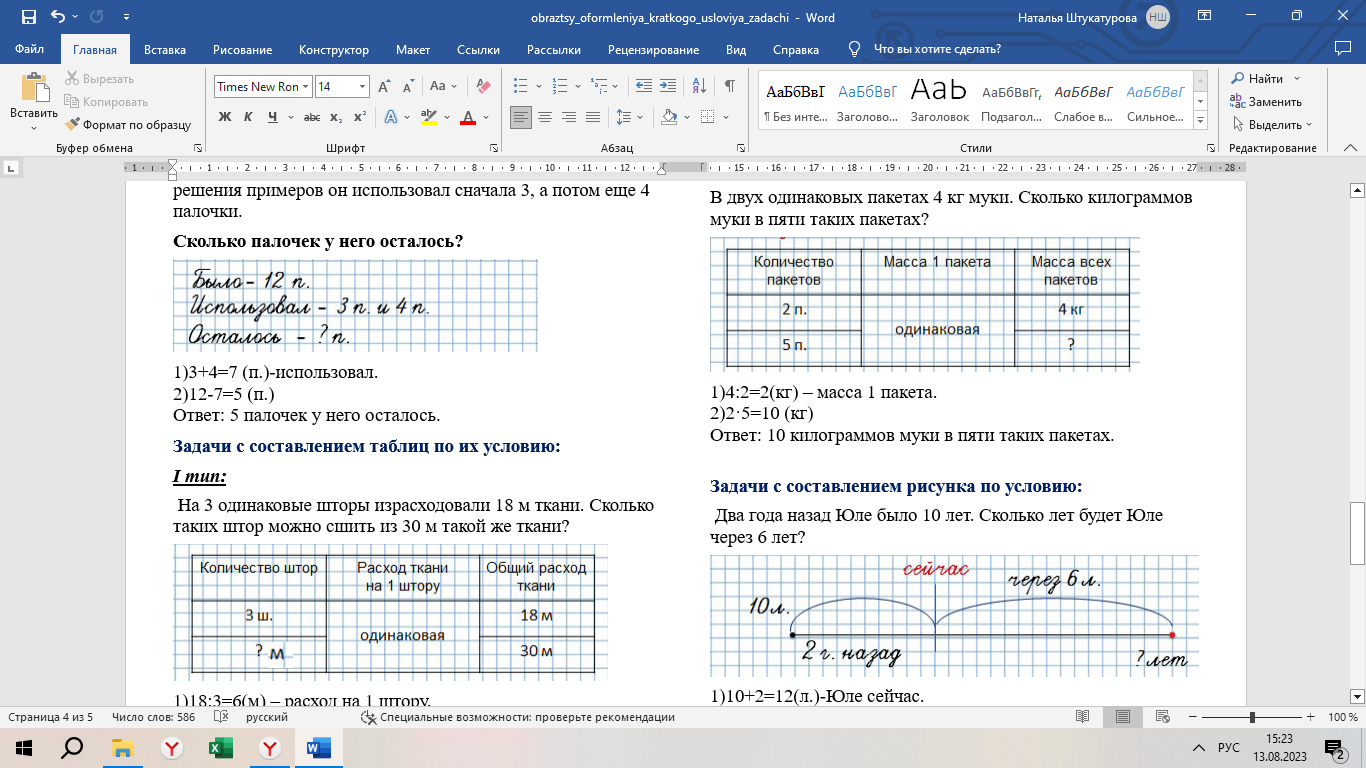The height and width of the screenshot is (768, 1366).
Task: Toggle Bold (Ж) formatting
Action: pyautogui.click(x=225, y=117)
